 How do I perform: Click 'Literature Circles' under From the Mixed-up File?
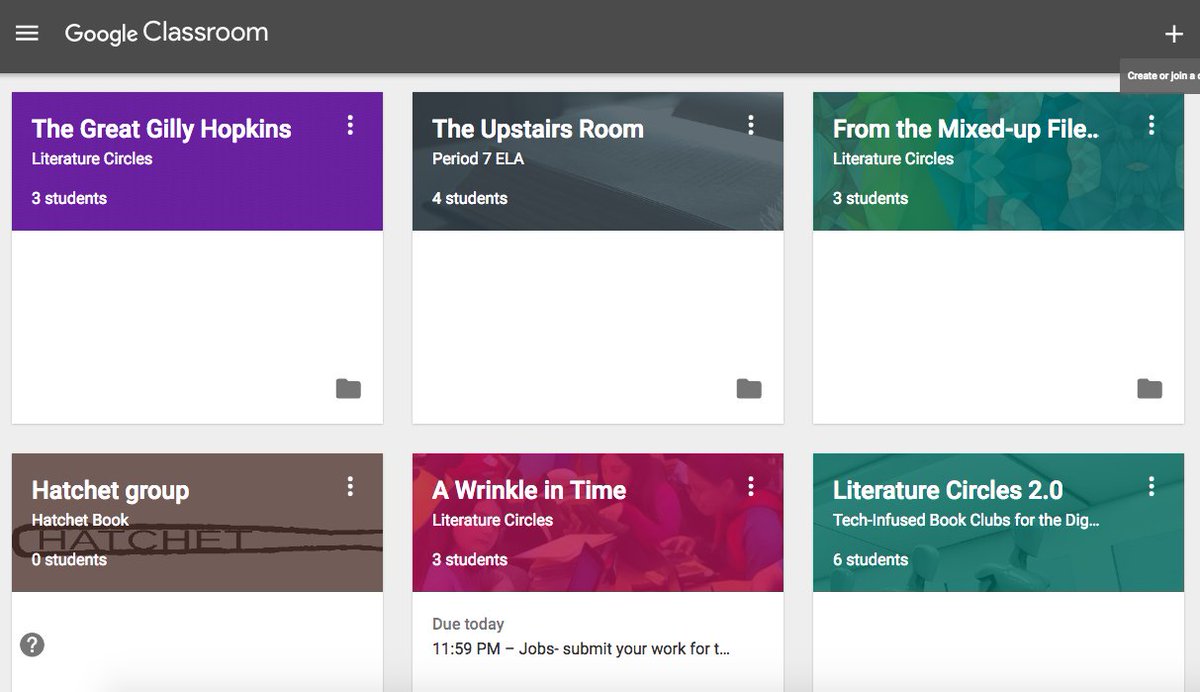pyautogui.click(x=893, y=158)
